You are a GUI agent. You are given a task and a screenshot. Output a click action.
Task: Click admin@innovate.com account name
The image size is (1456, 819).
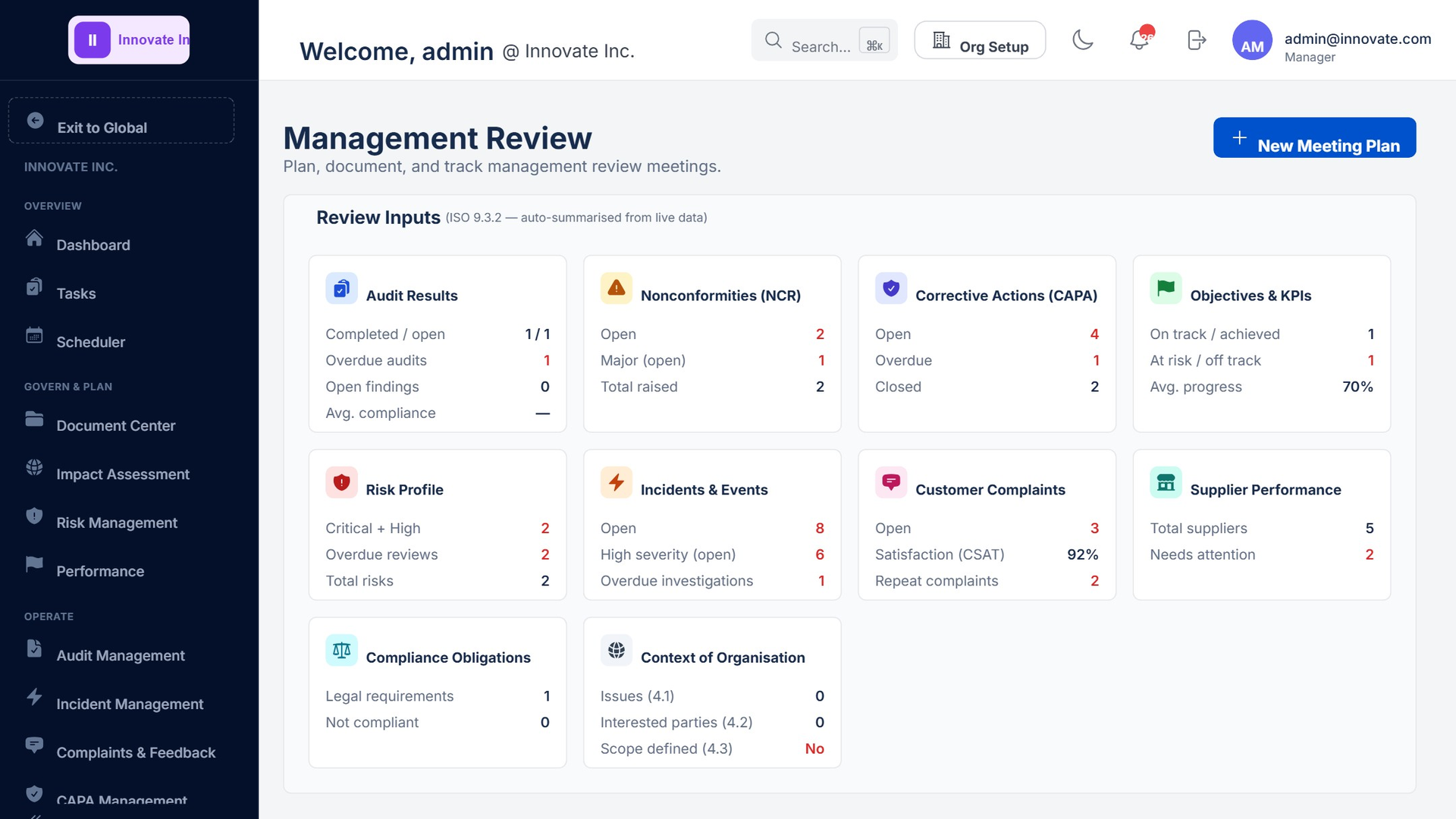[x=1357, y=39]
